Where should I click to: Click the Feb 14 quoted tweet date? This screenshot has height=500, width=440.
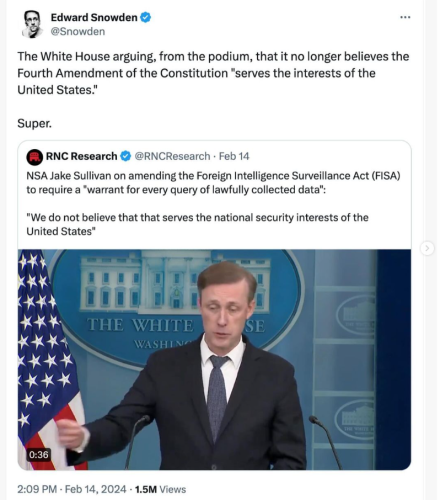coord(234,156)
